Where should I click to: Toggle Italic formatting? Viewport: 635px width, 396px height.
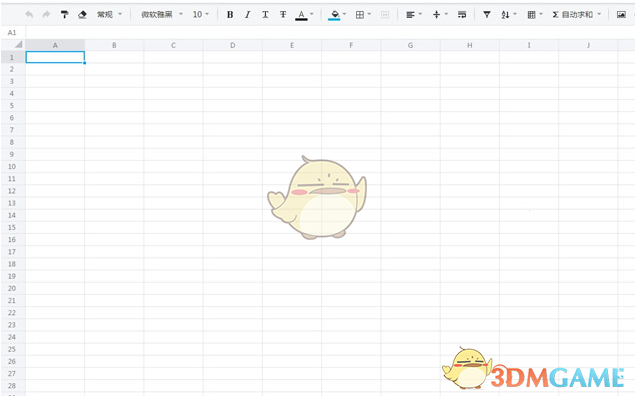(x=247, y=15)
